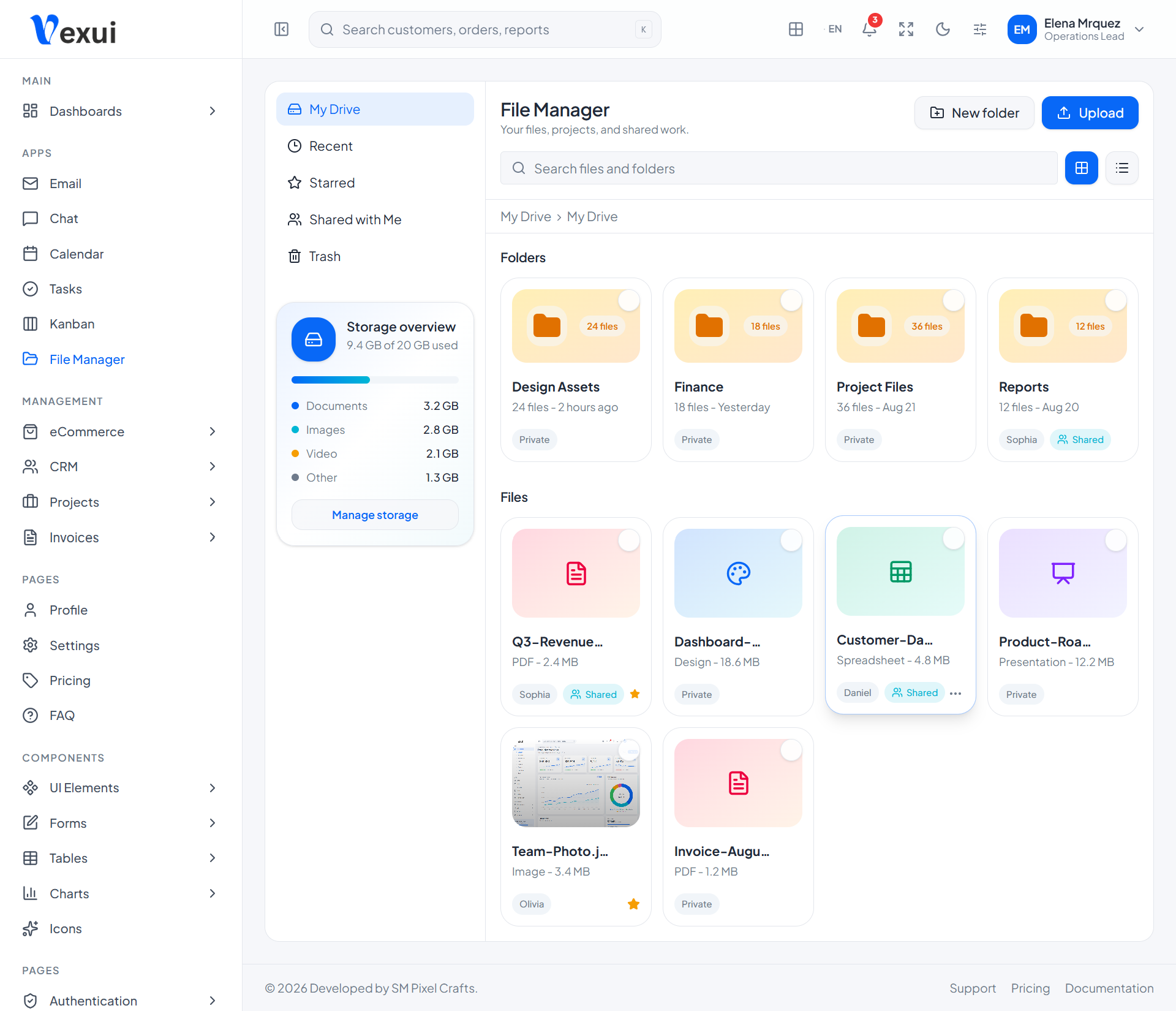Open Product-Roa presentation icon

1063,574
